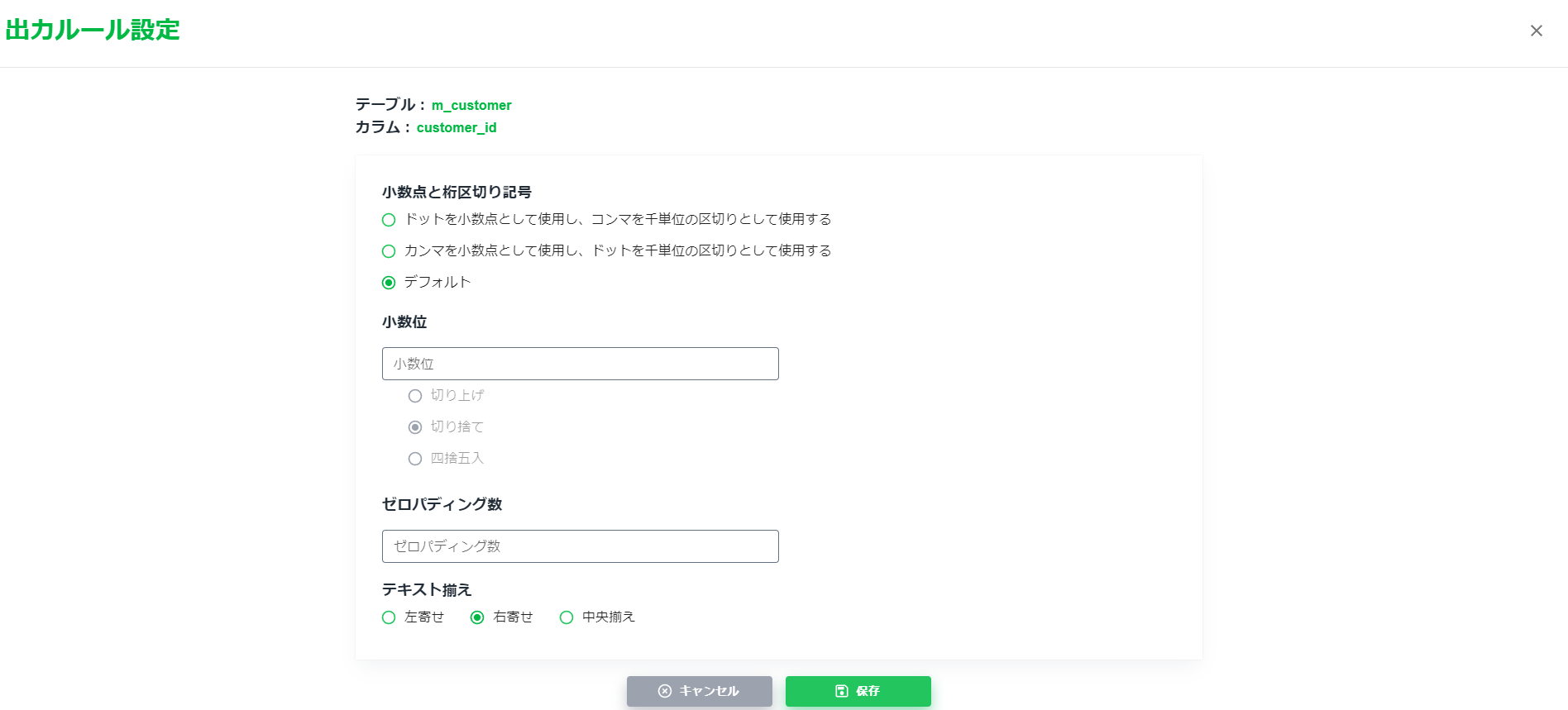
Task: Click the m_customer table name text
Action: 471,106
